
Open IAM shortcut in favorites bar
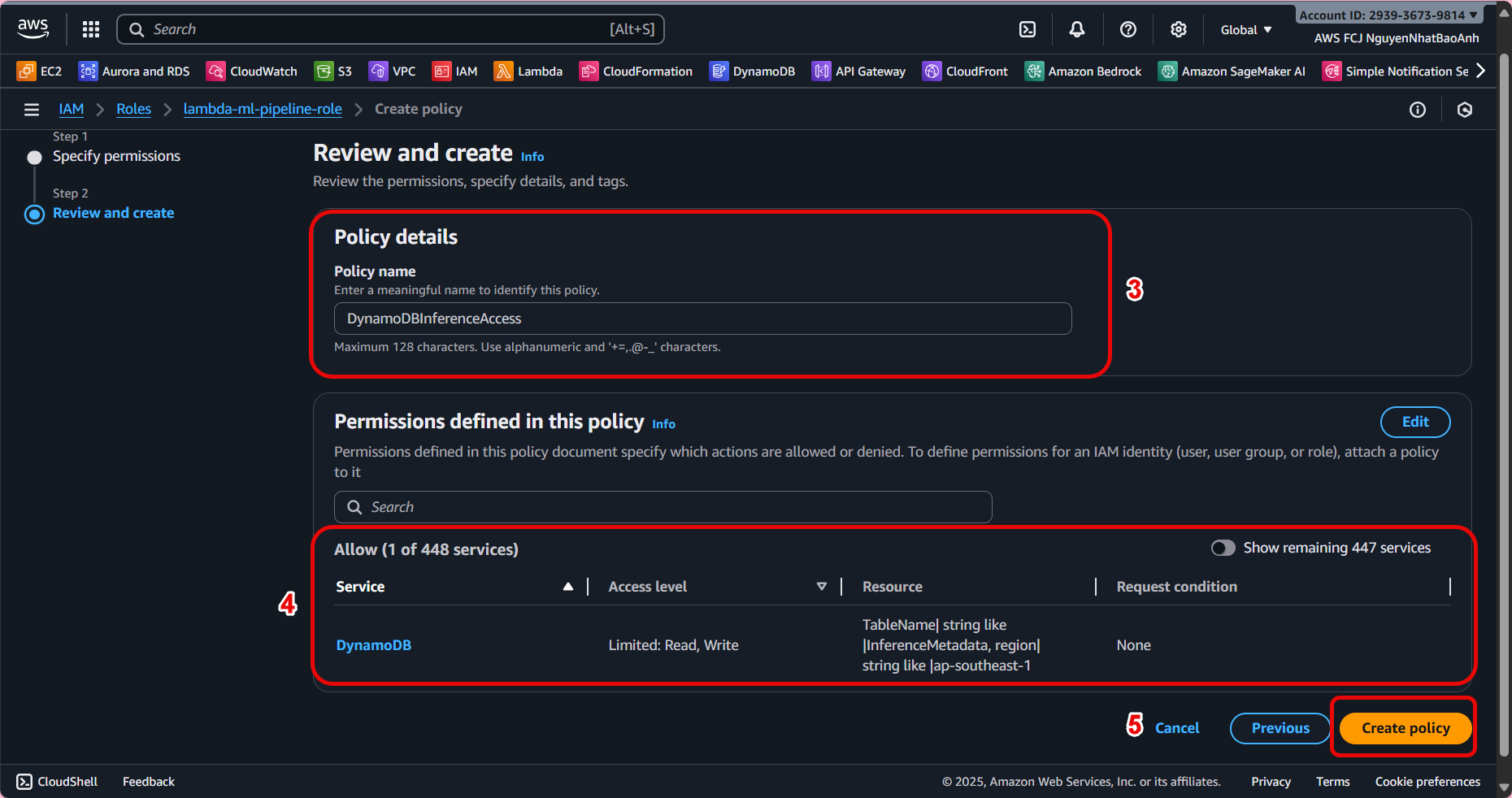455,72
